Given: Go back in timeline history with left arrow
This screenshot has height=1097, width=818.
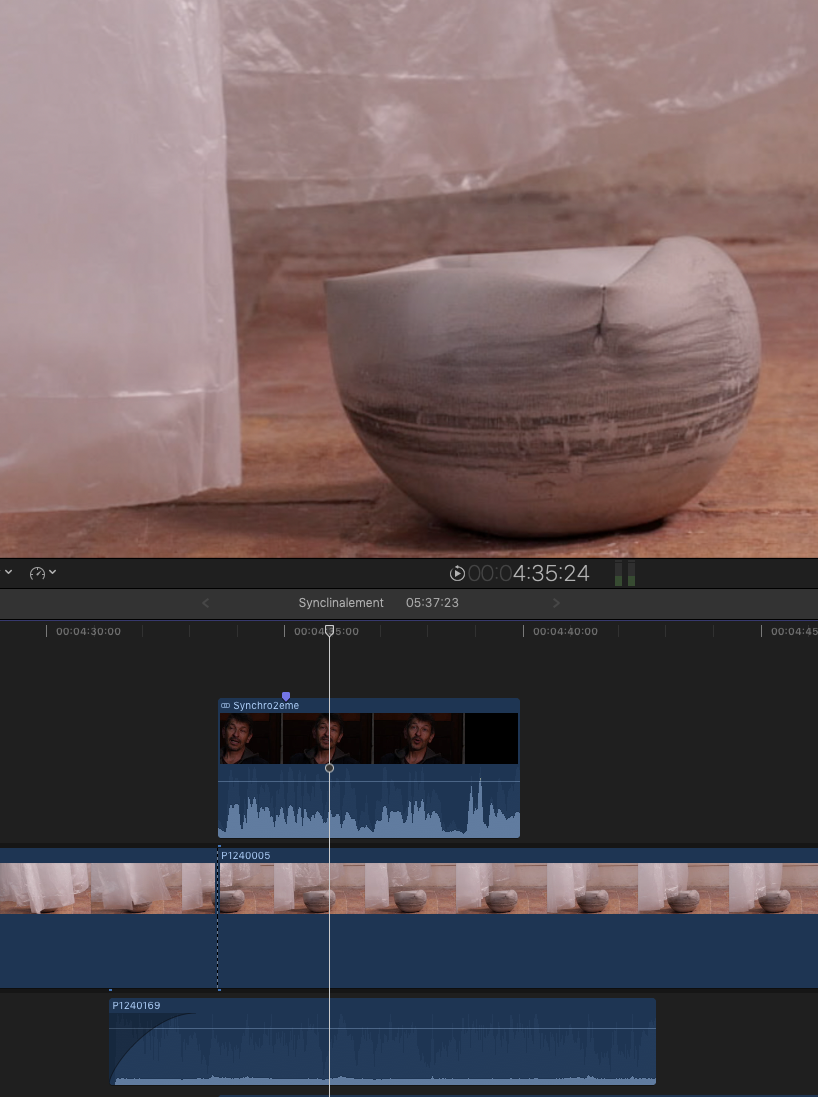Looking at the screenshot, I should [x=206, y=603].
